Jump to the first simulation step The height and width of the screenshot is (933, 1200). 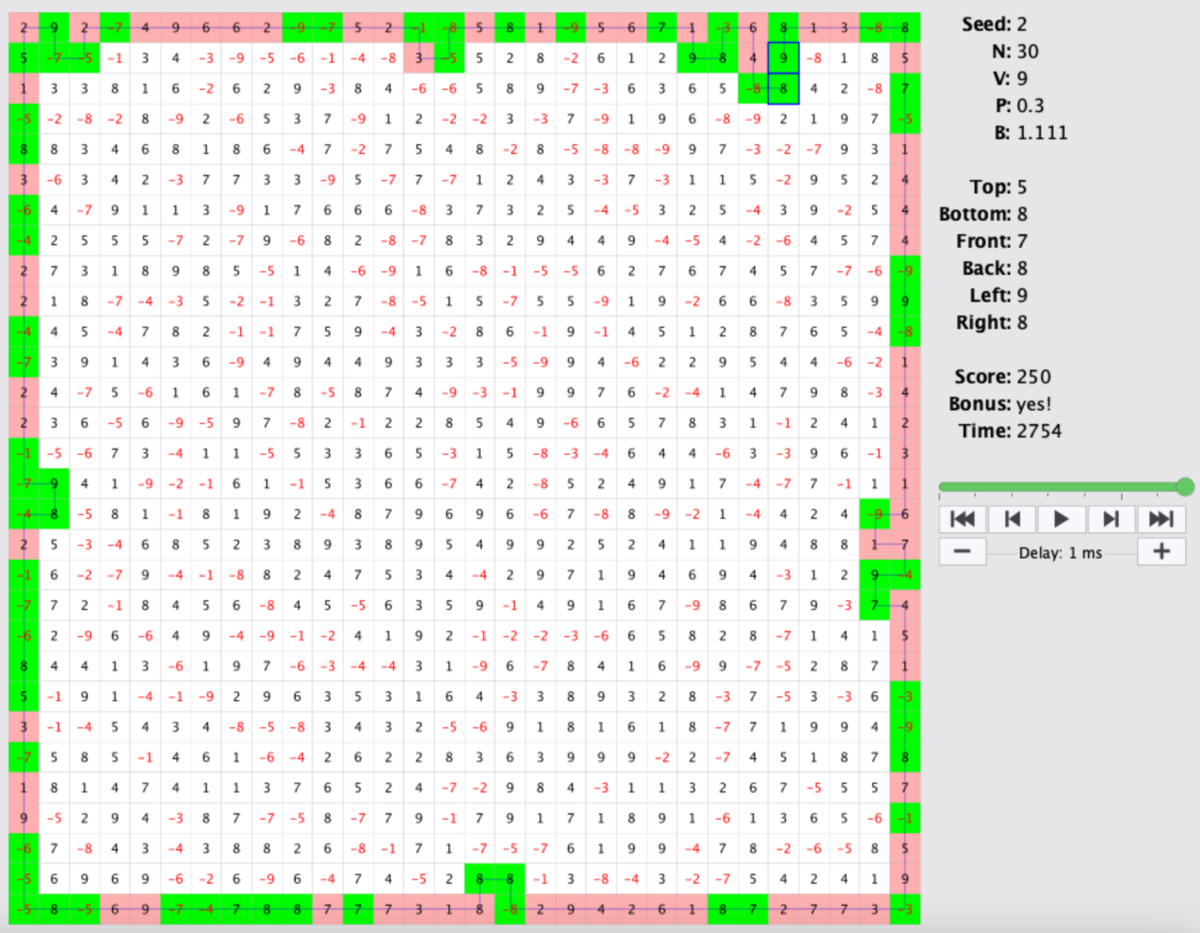pos(962,518)
